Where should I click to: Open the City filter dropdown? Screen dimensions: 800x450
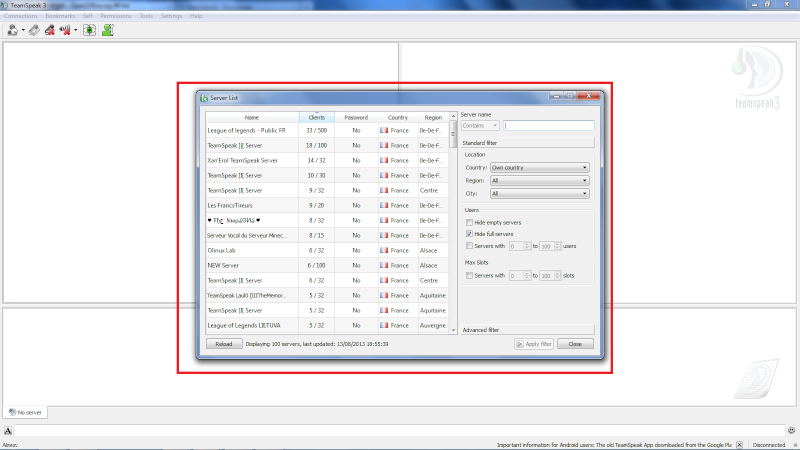(x=540, y=194)
